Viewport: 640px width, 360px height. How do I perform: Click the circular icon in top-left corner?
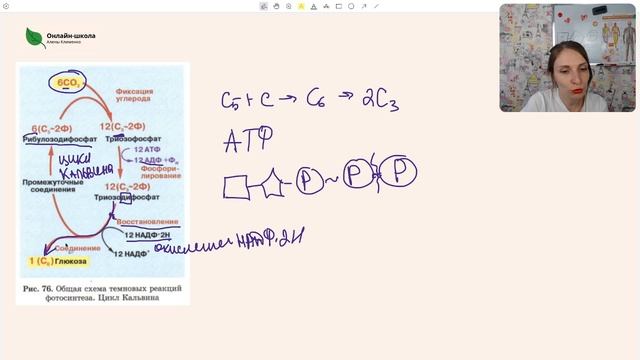(x=6, y=6)
